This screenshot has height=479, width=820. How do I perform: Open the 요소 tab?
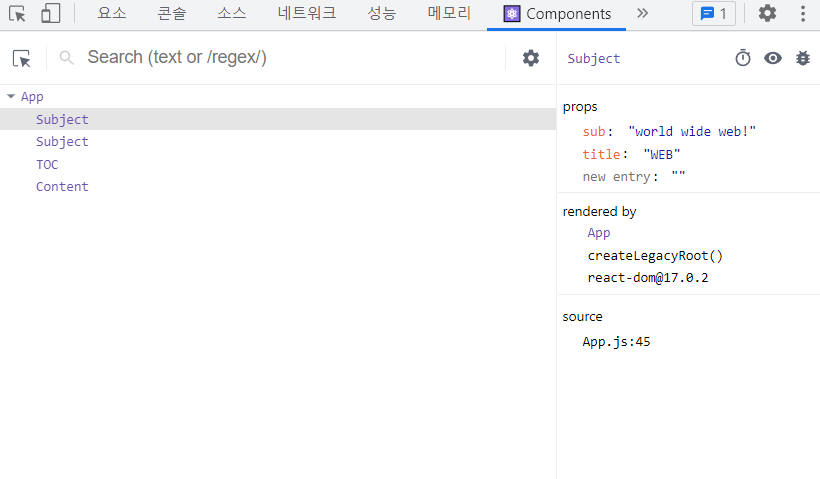[112, 14]
